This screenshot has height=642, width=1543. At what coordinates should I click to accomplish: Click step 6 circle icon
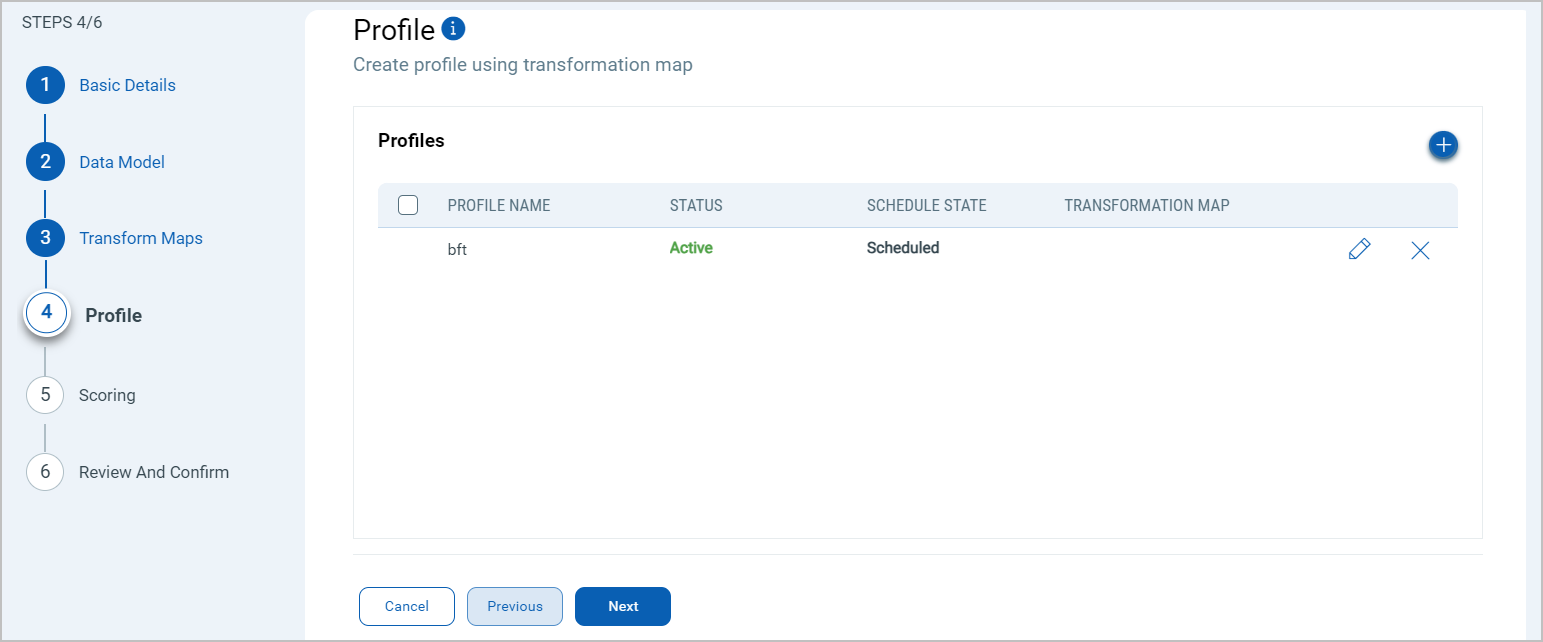coord(45,472)
